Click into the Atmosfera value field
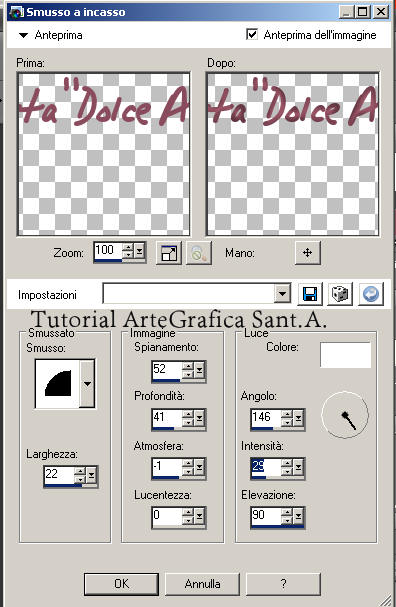The width and height of the screenshot is (396, 607). [x=167, y=467]
